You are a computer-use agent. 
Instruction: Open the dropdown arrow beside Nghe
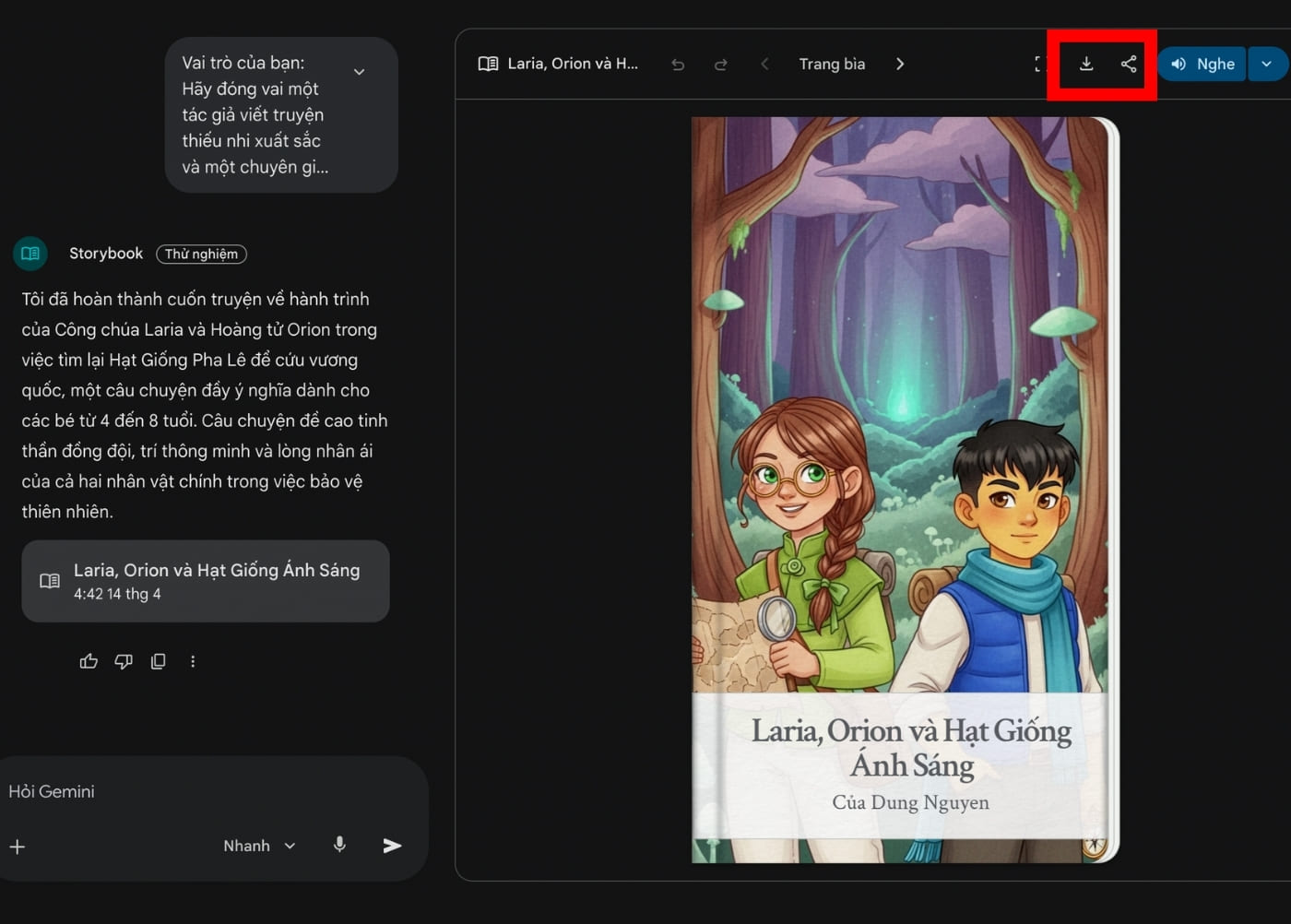click(x=1267, y=64)
